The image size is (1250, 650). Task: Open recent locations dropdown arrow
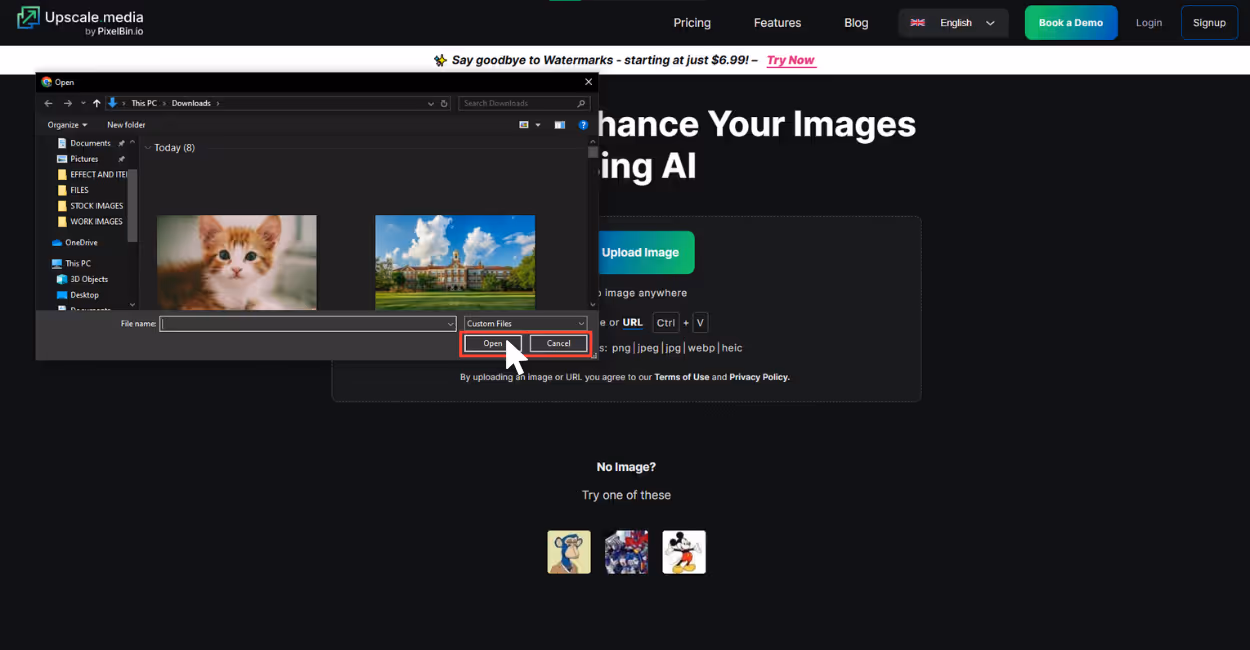pyautogui.click(x=83, y=103)
